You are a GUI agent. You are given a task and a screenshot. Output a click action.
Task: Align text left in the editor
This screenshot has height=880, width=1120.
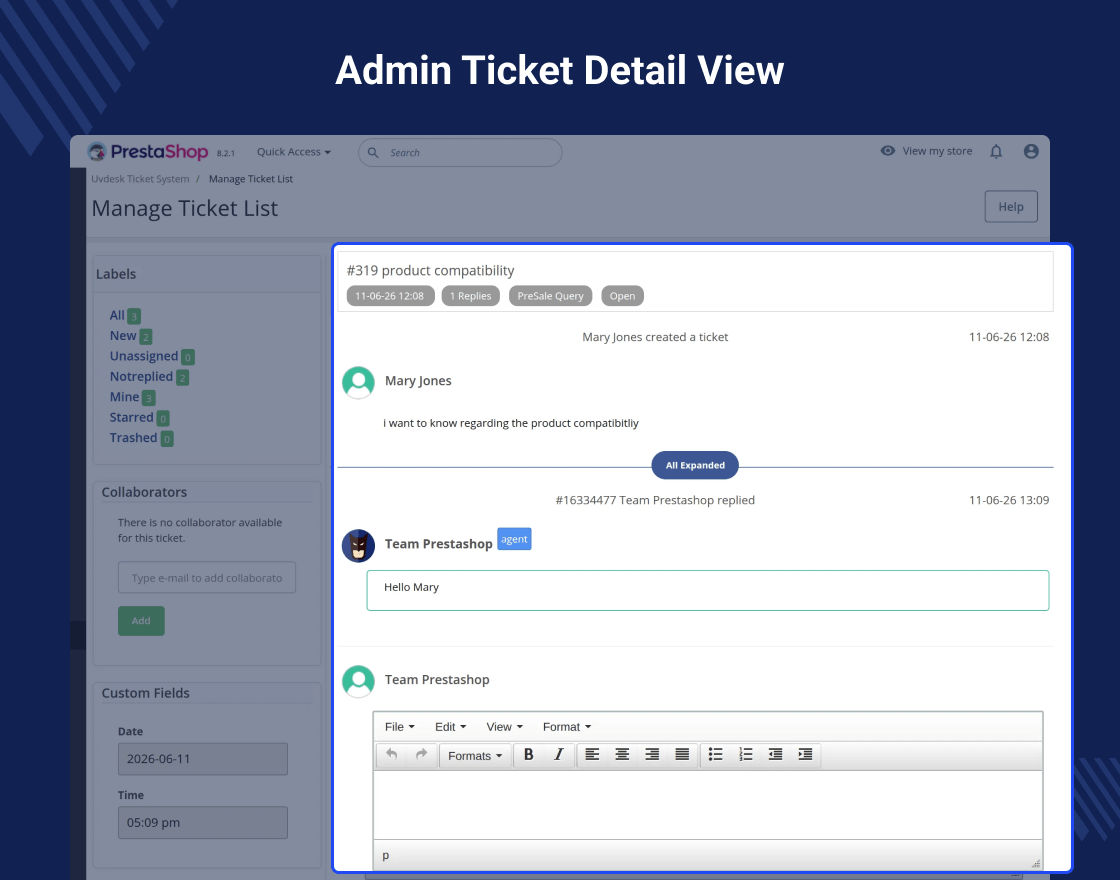point(592,754)
